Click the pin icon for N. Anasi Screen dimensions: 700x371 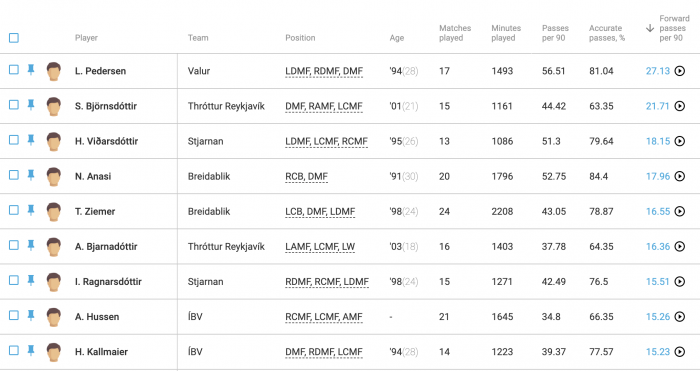31,175
